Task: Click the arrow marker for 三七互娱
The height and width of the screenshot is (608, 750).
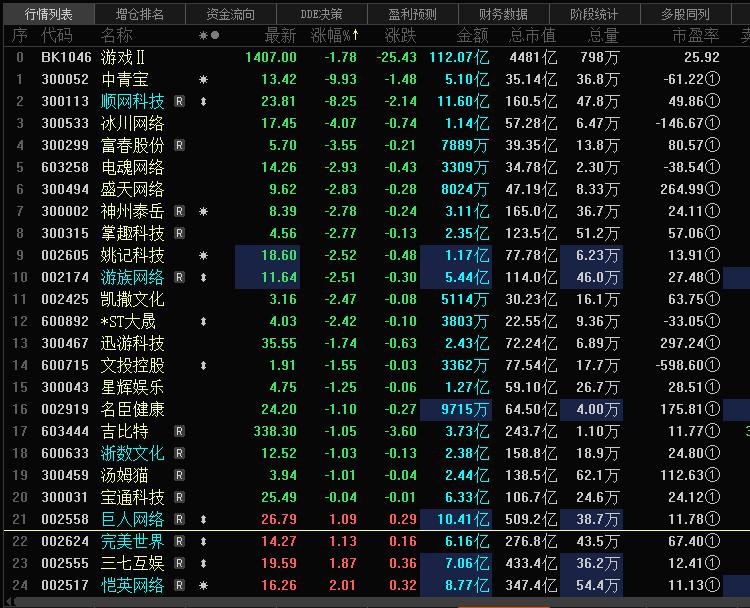Action: point(203,563)
